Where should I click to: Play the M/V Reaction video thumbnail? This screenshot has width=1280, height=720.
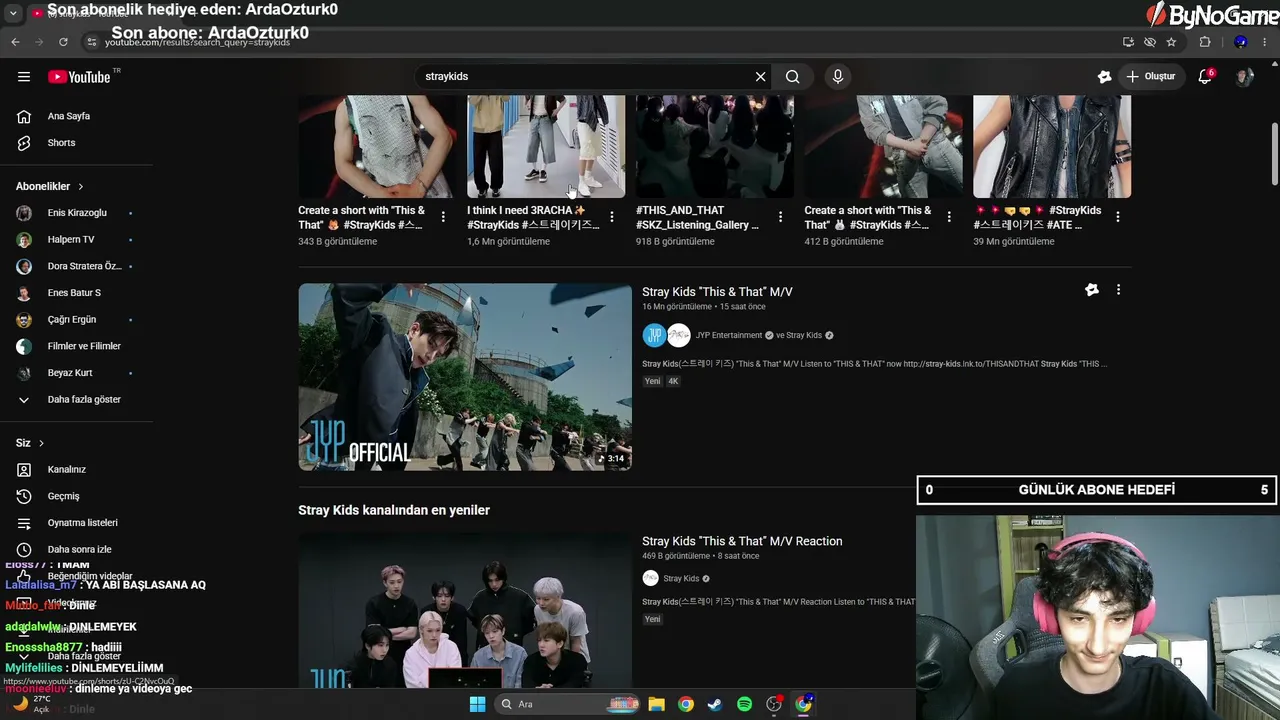point(465,610)
